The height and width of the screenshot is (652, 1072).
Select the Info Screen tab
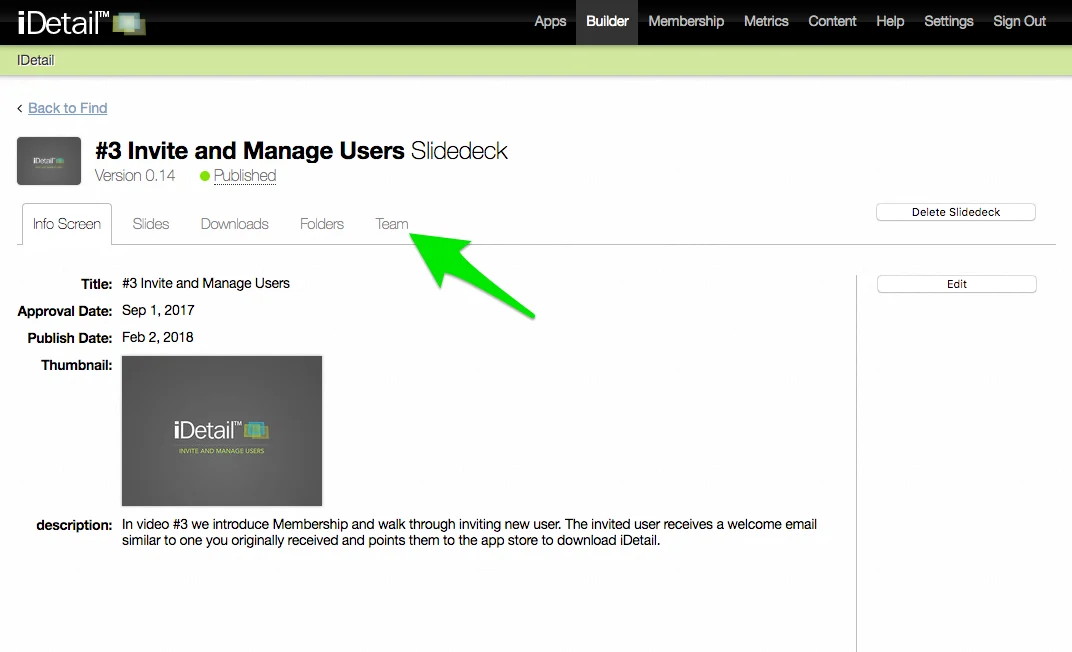(67, 223)
